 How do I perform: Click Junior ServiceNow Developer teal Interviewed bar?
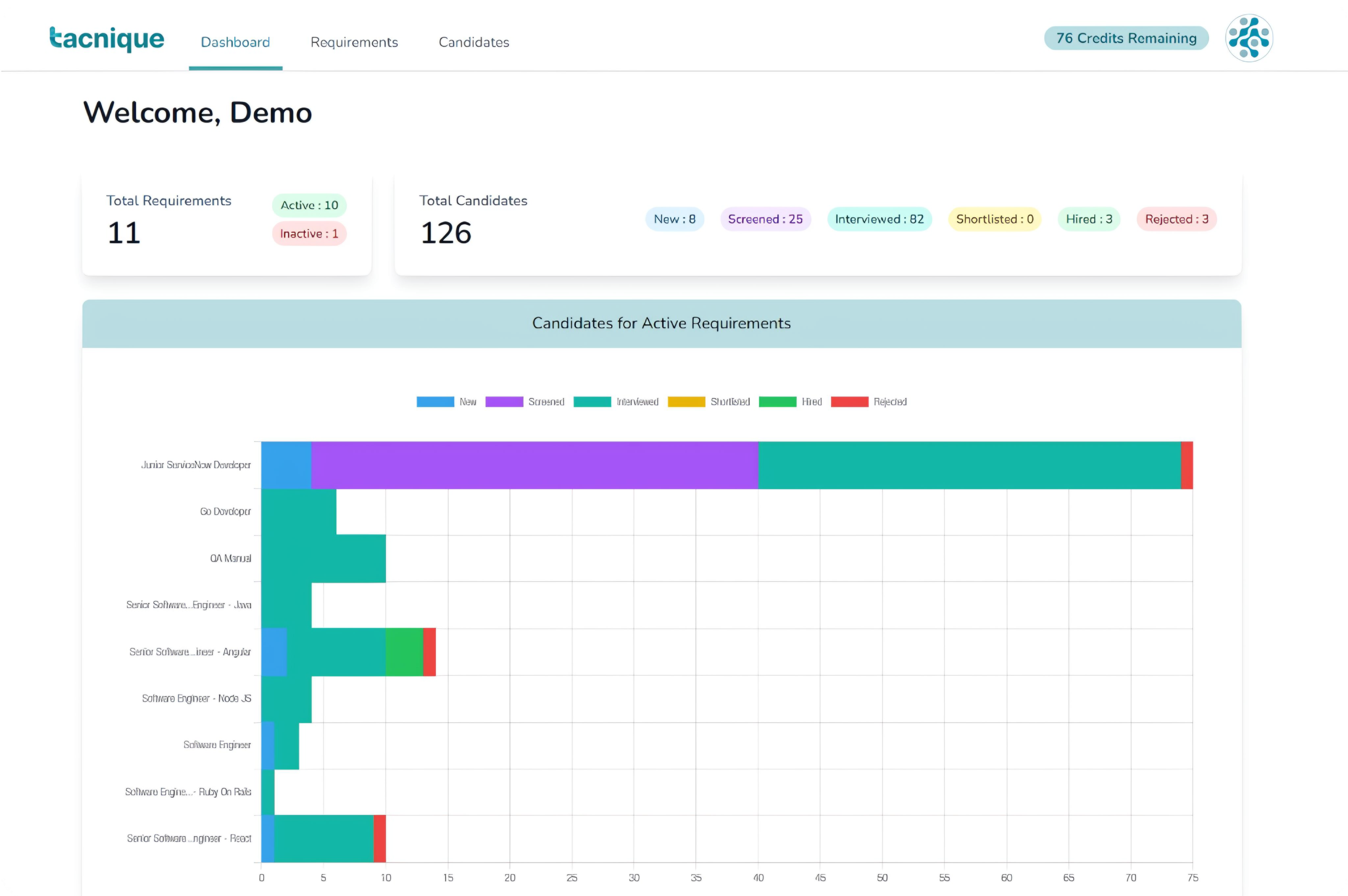[x=970, y=465]
